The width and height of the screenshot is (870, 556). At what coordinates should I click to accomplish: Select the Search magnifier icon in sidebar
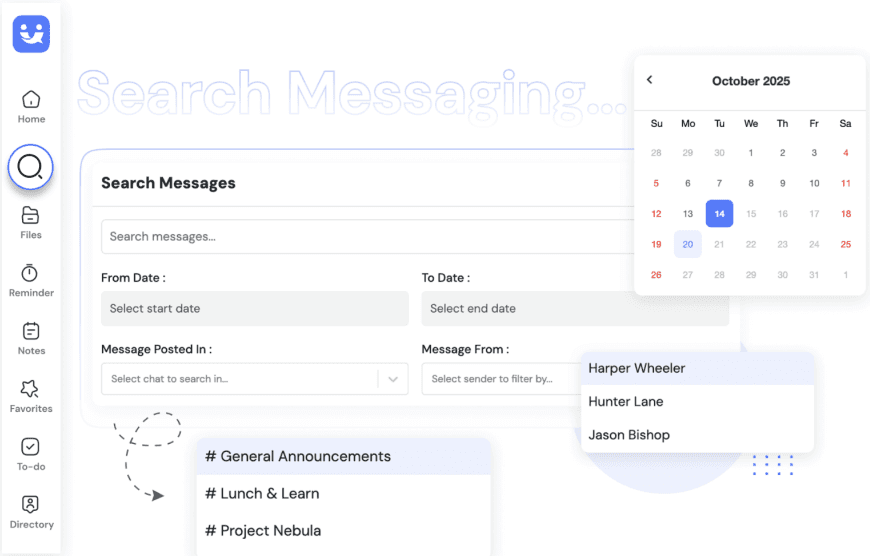tap(30, 166)
